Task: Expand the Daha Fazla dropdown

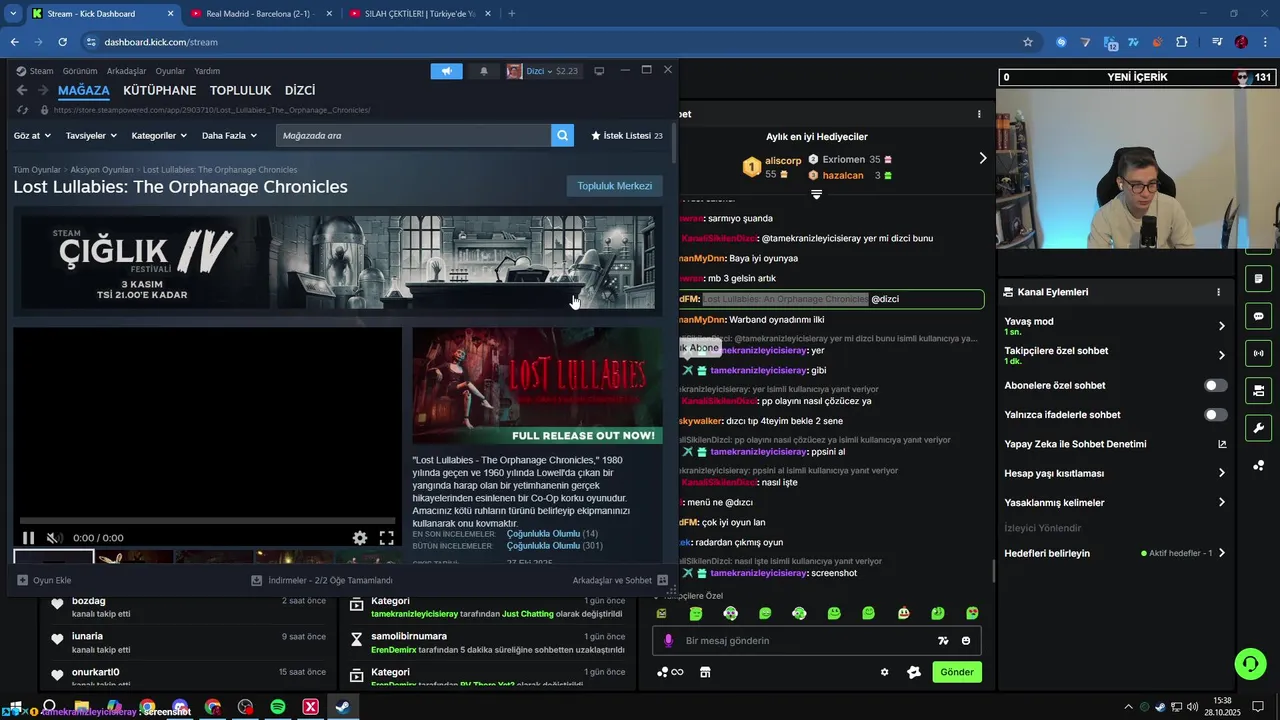Action: (x=229, y=135)
